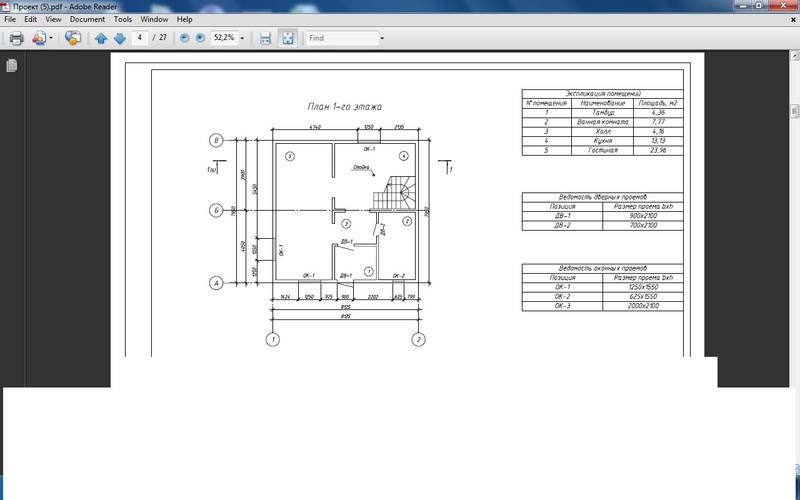
Task: Click the vertical scrollbar thumb
Action: click(x=794, y=111)
